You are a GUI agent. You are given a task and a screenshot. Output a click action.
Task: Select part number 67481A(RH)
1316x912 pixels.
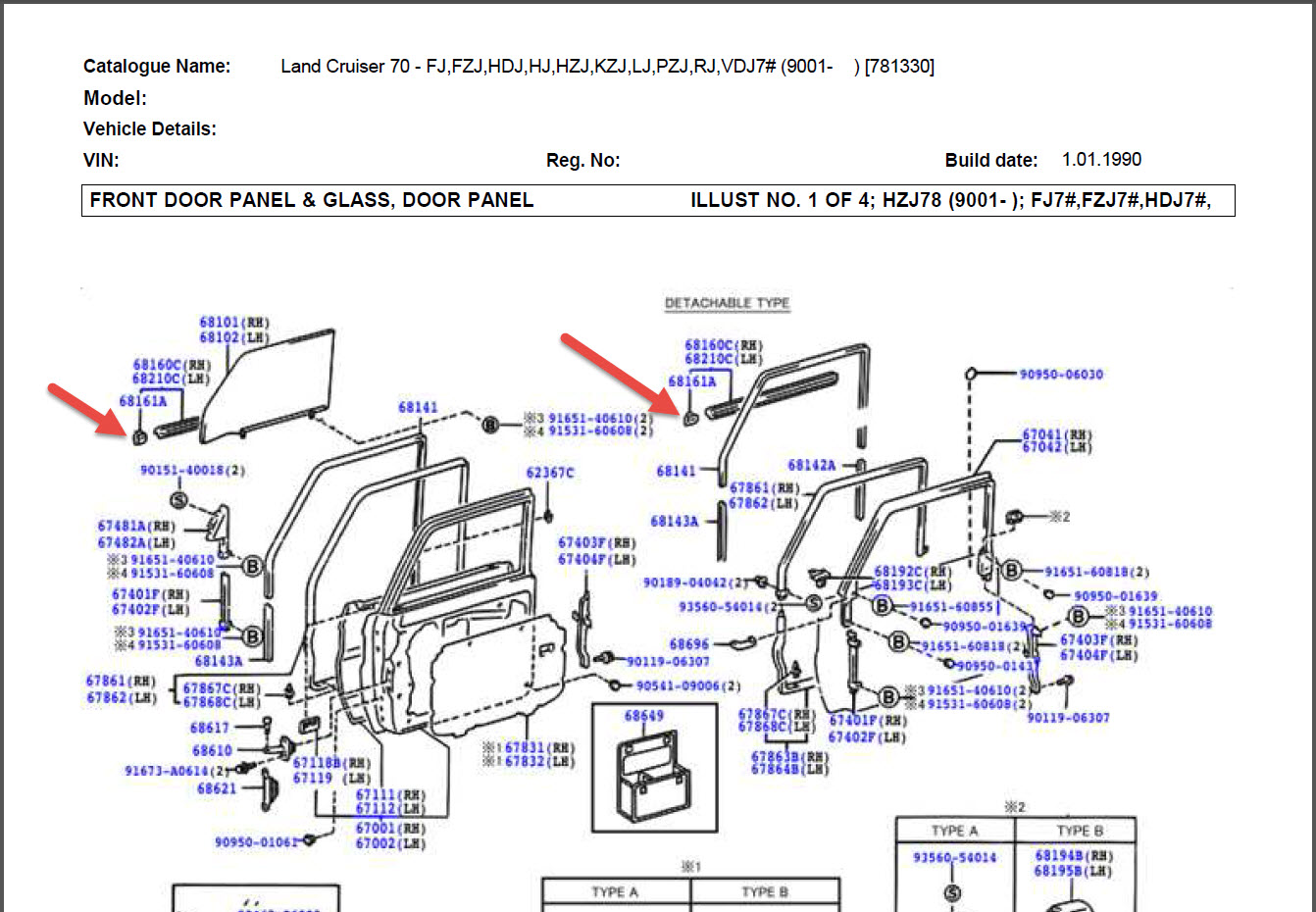tap(136, 527)
